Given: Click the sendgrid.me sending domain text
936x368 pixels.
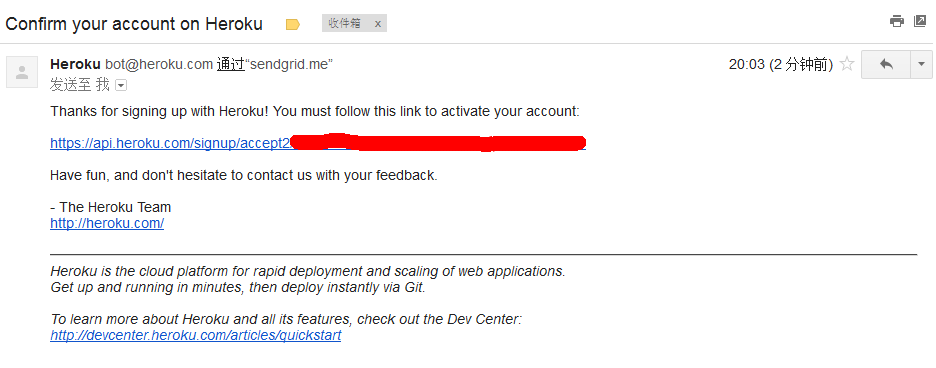Looking at the screenshot, I should click(x=289, y=65).
